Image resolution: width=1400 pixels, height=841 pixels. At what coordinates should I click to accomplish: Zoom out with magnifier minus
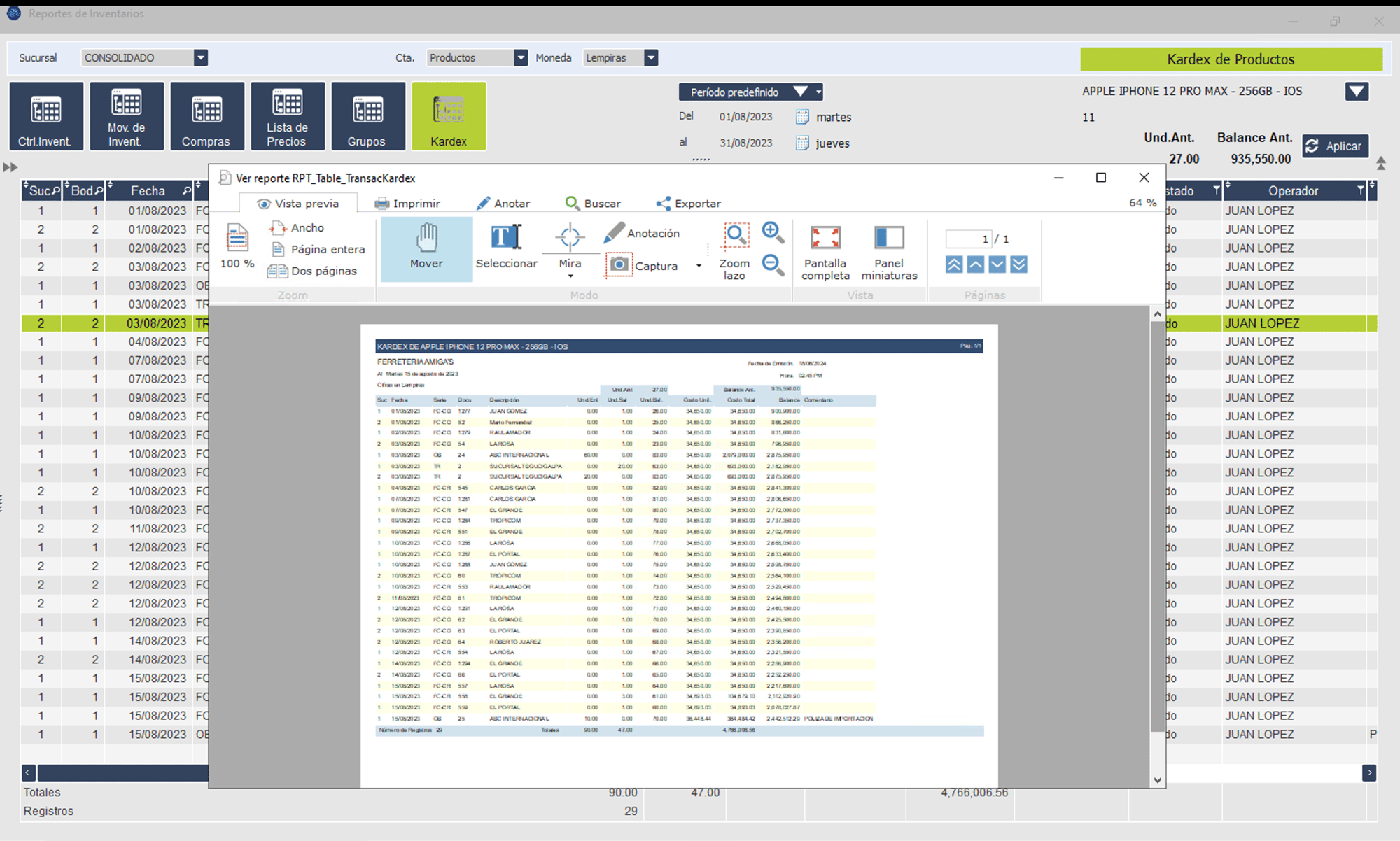point(773,264)
